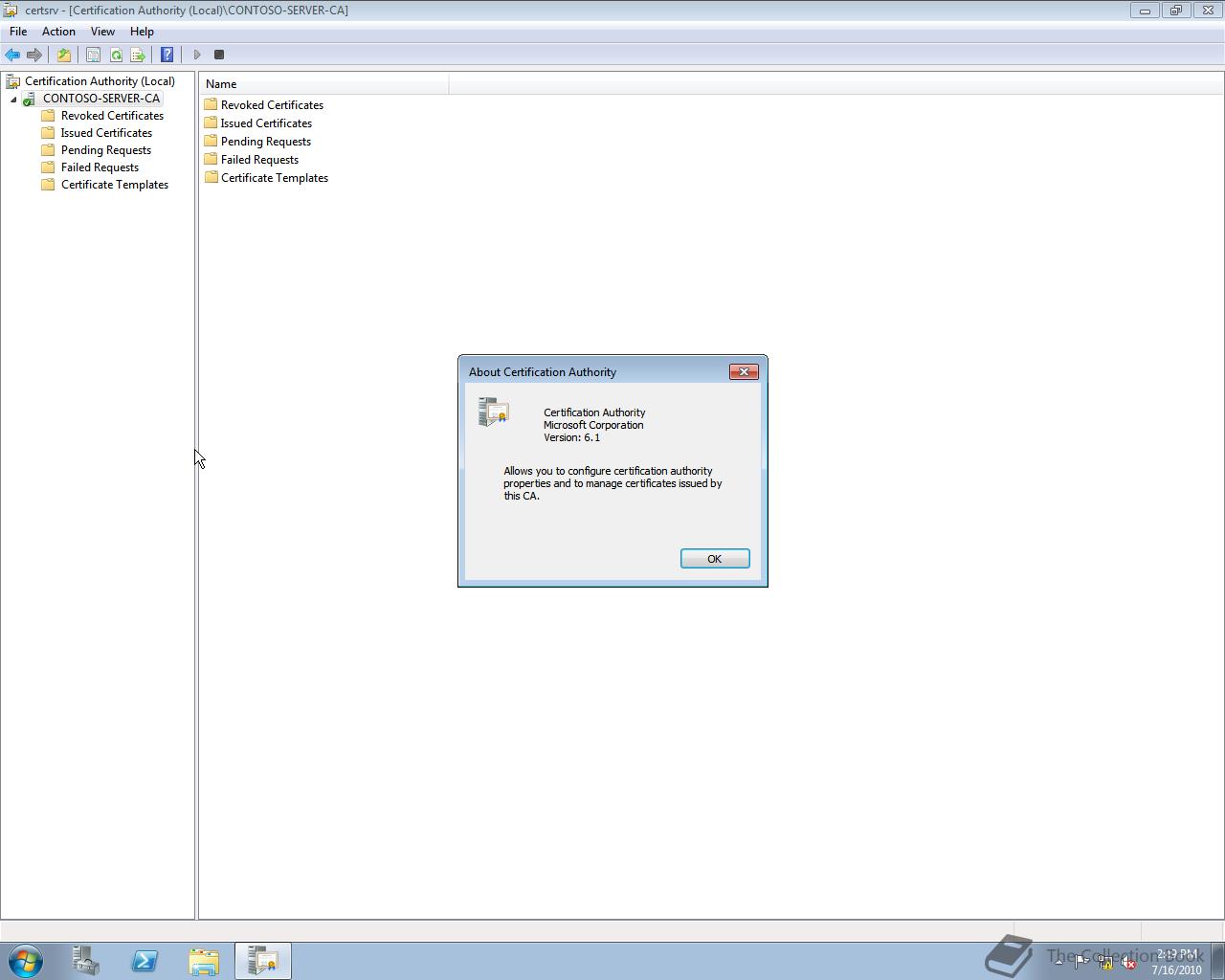Click the Certification Authority taskbar button
This screenshot has height=980, width=1225.
point(263,961)
